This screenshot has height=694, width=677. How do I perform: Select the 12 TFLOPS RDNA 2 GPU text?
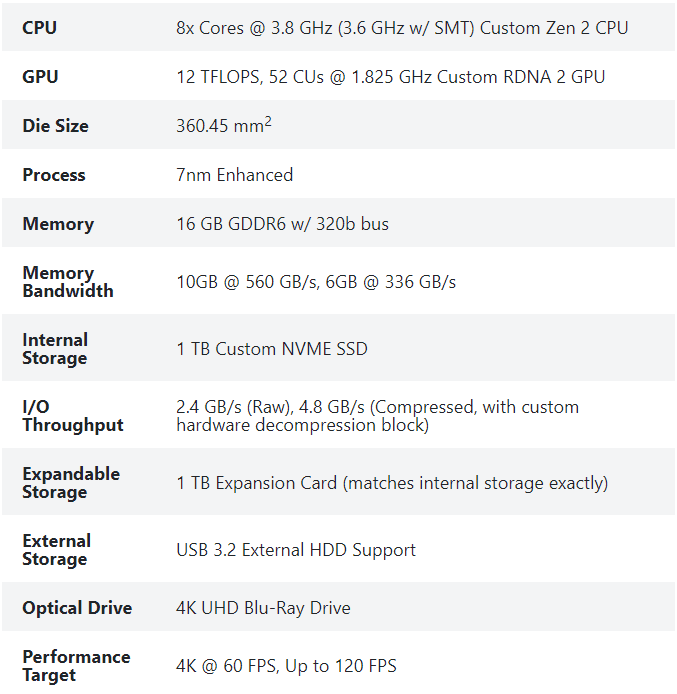coord(390,77)
